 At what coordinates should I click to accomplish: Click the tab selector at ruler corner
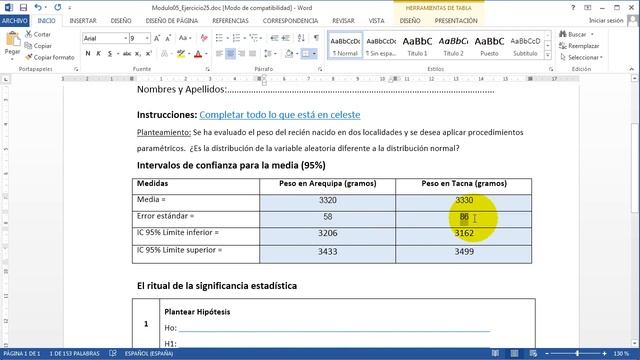pyautogui.click(x=6, y=79)
